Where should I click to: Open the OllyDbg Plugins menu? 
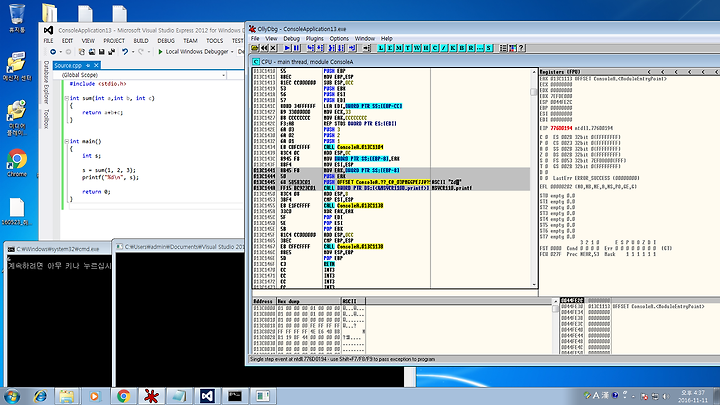coord(315,39)
